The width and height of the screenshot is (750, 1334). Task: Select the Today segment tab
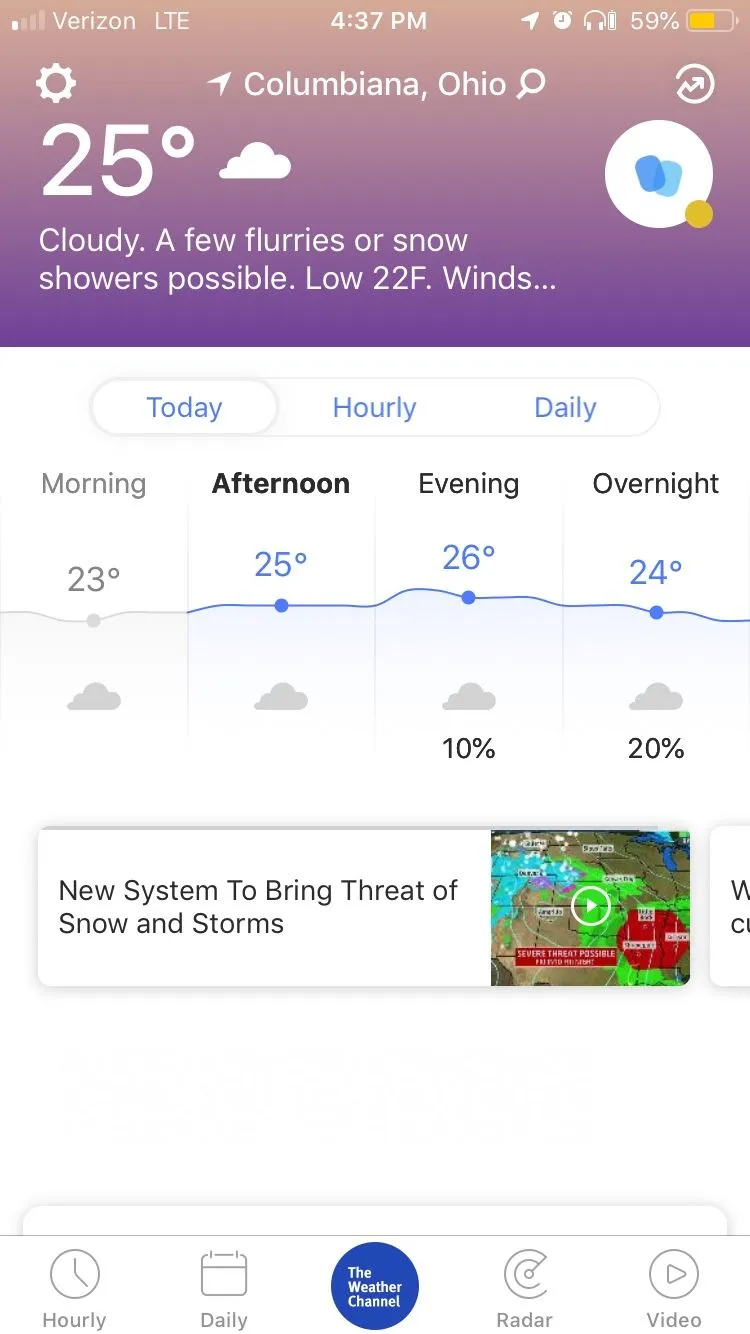pos(184,408)
